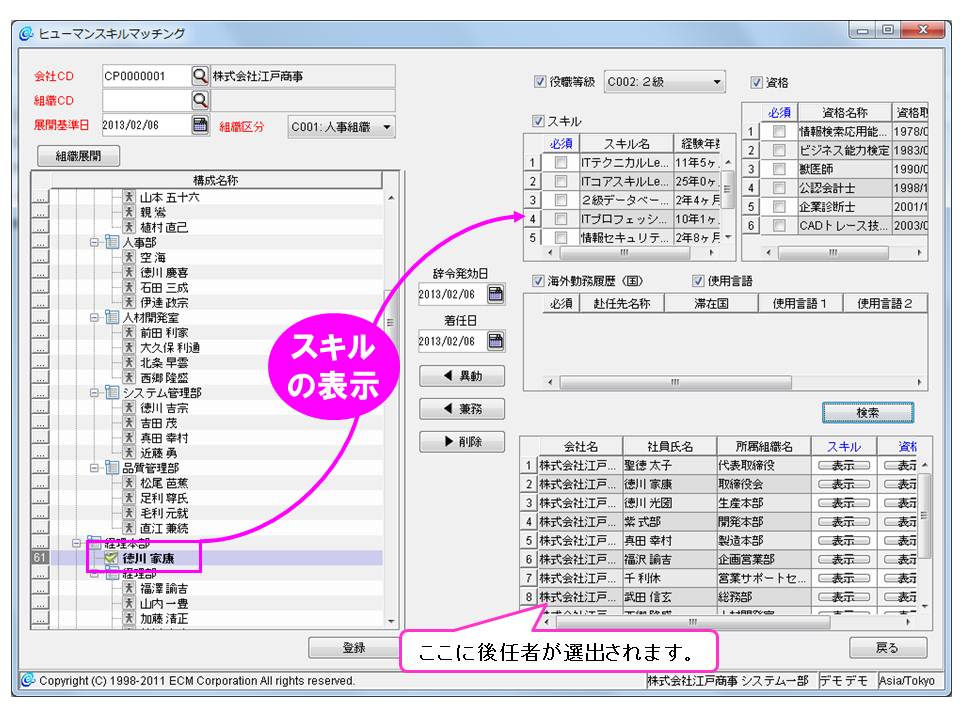Click the folder icon of 人事部
Image resolution: width=960 pixels, height=720 pixels.
(112, 243)
